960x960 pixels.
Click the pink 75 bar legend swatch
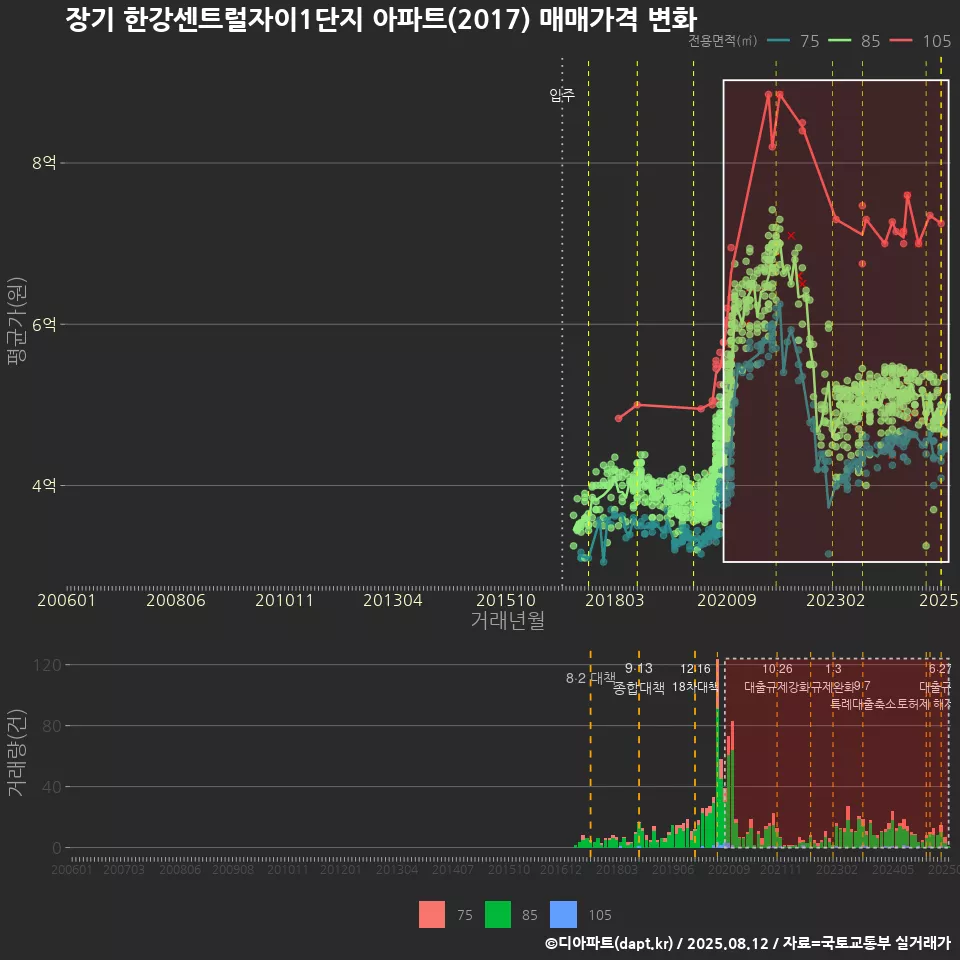click(x=432, y=915)
